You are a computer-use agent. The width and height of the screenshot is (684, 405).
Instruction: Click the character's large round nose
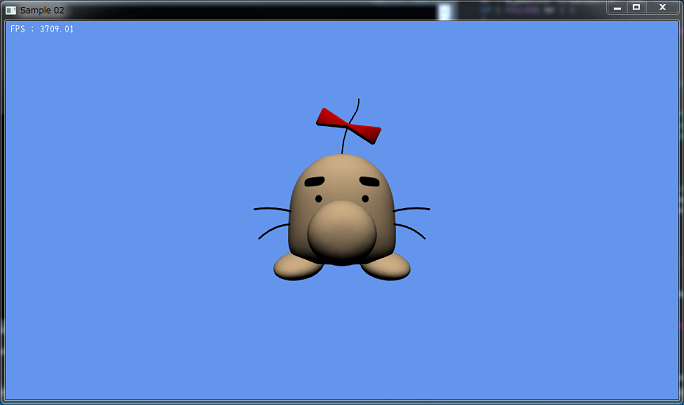(x=342, y=230)
